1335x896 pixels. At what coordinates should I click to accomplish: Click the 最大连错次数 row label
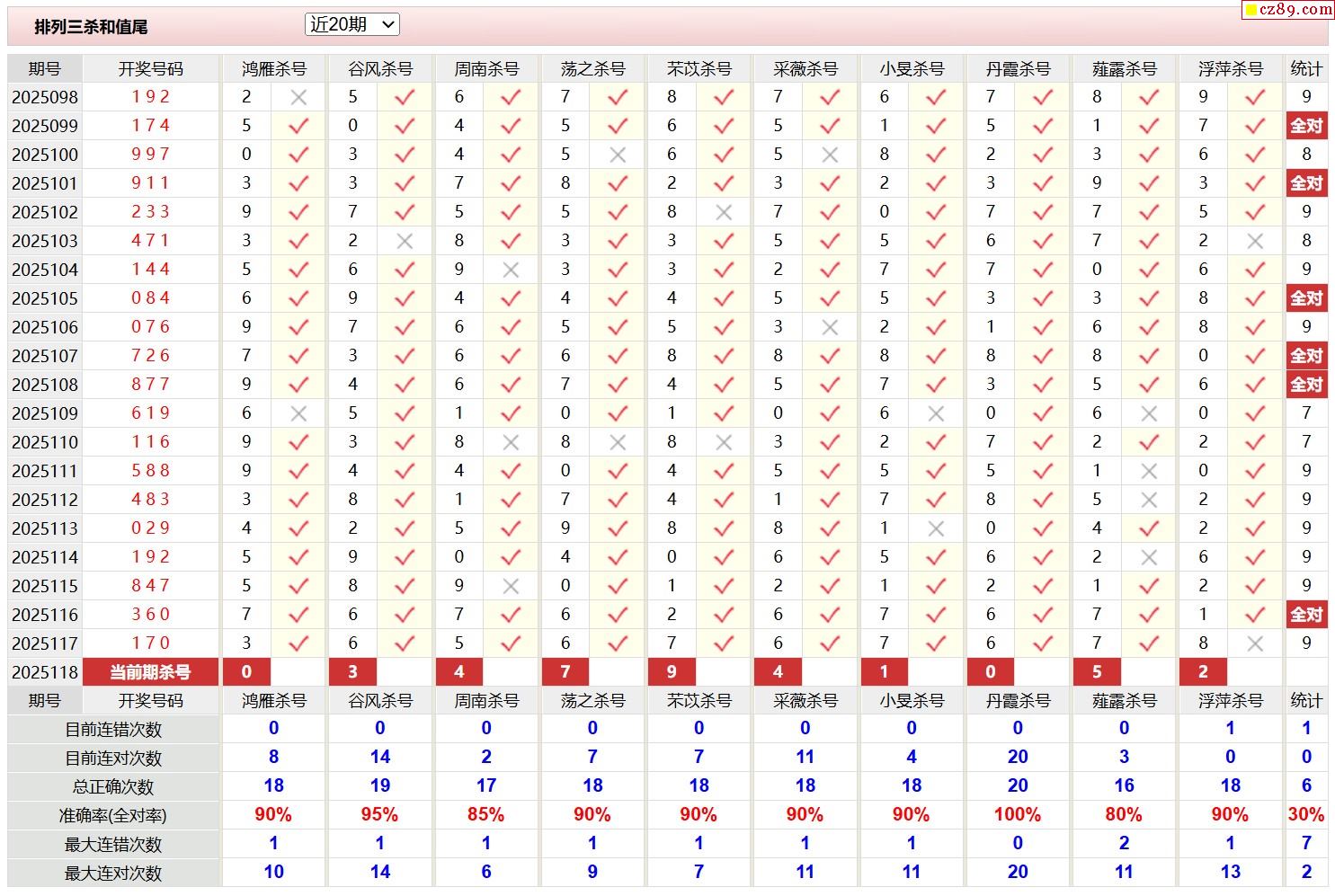pyautogui.click(x=113, y=845)
